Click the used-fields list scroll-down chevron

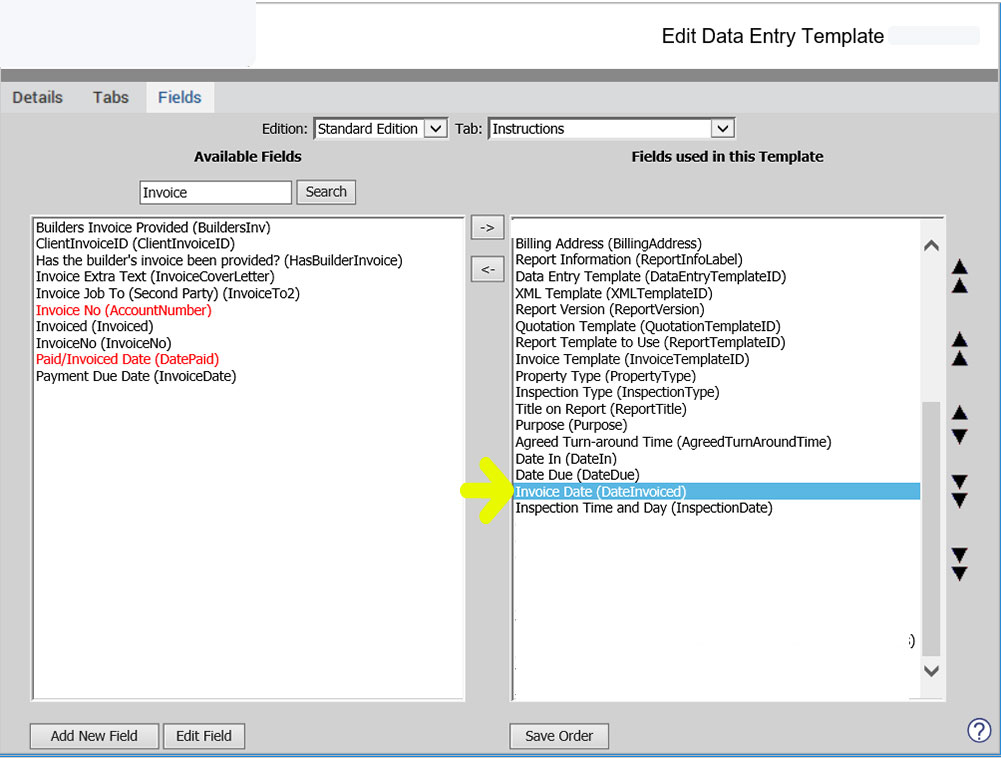pos(931,671)
